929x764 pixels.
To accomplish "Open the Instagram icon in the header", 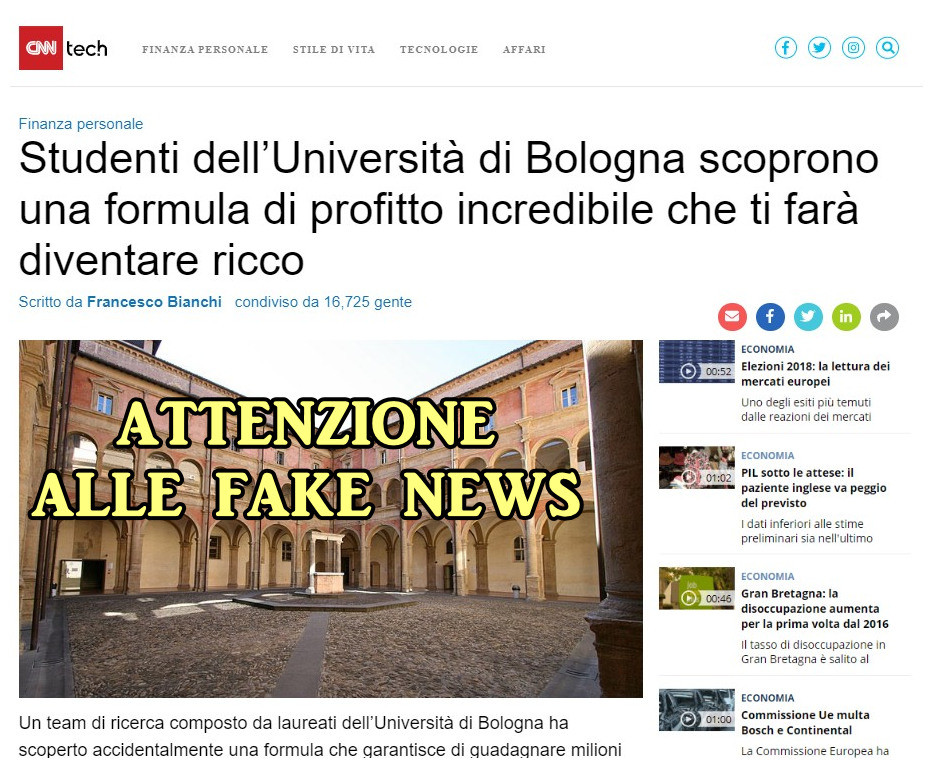I will [x=853, y=48].
